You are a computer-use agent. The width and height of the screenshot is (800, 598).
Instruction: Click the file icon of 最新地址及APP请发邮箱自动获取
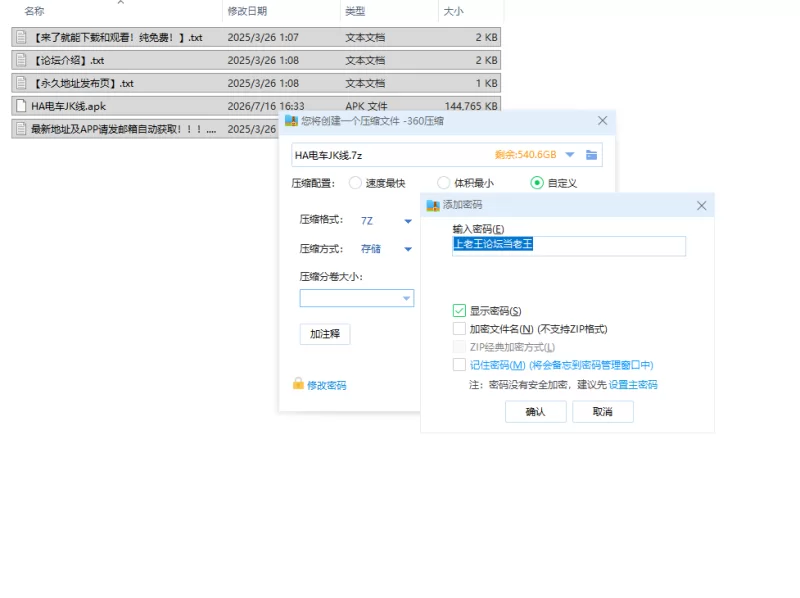click(21, 129)
